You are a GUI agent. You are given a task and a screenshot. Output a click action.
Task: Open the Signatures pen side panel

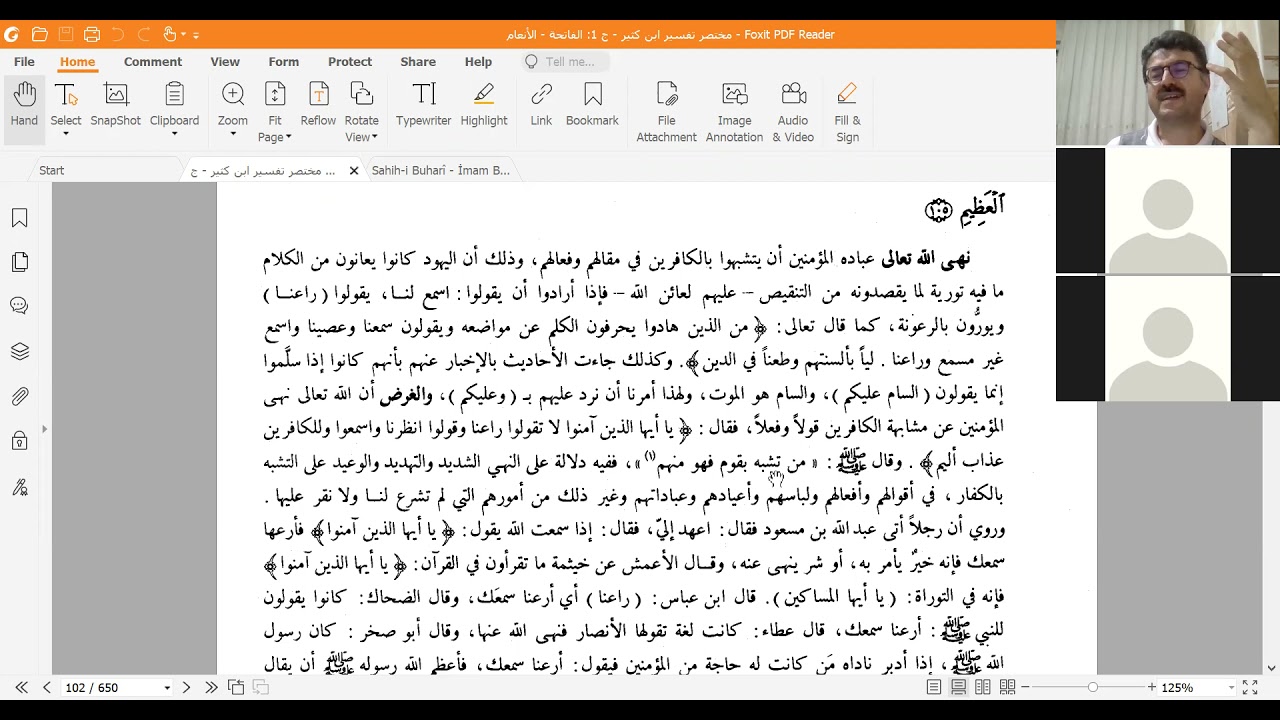tap(20, 487)
